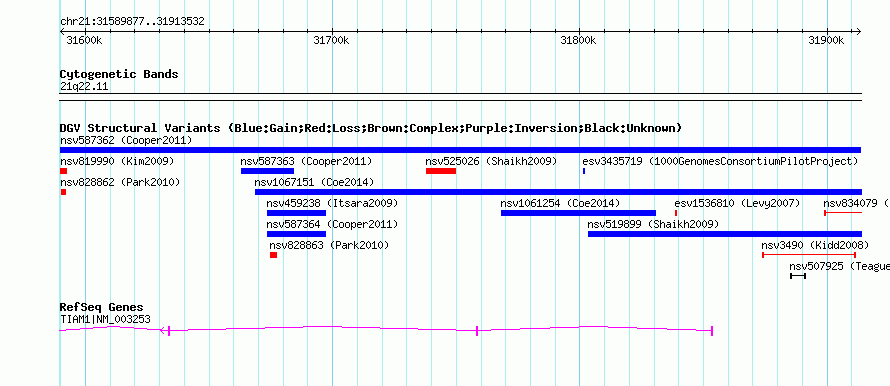Select blue bar under nsv587363
The image size is (890, 386).
pyautogui.click(x=267, y=171)
